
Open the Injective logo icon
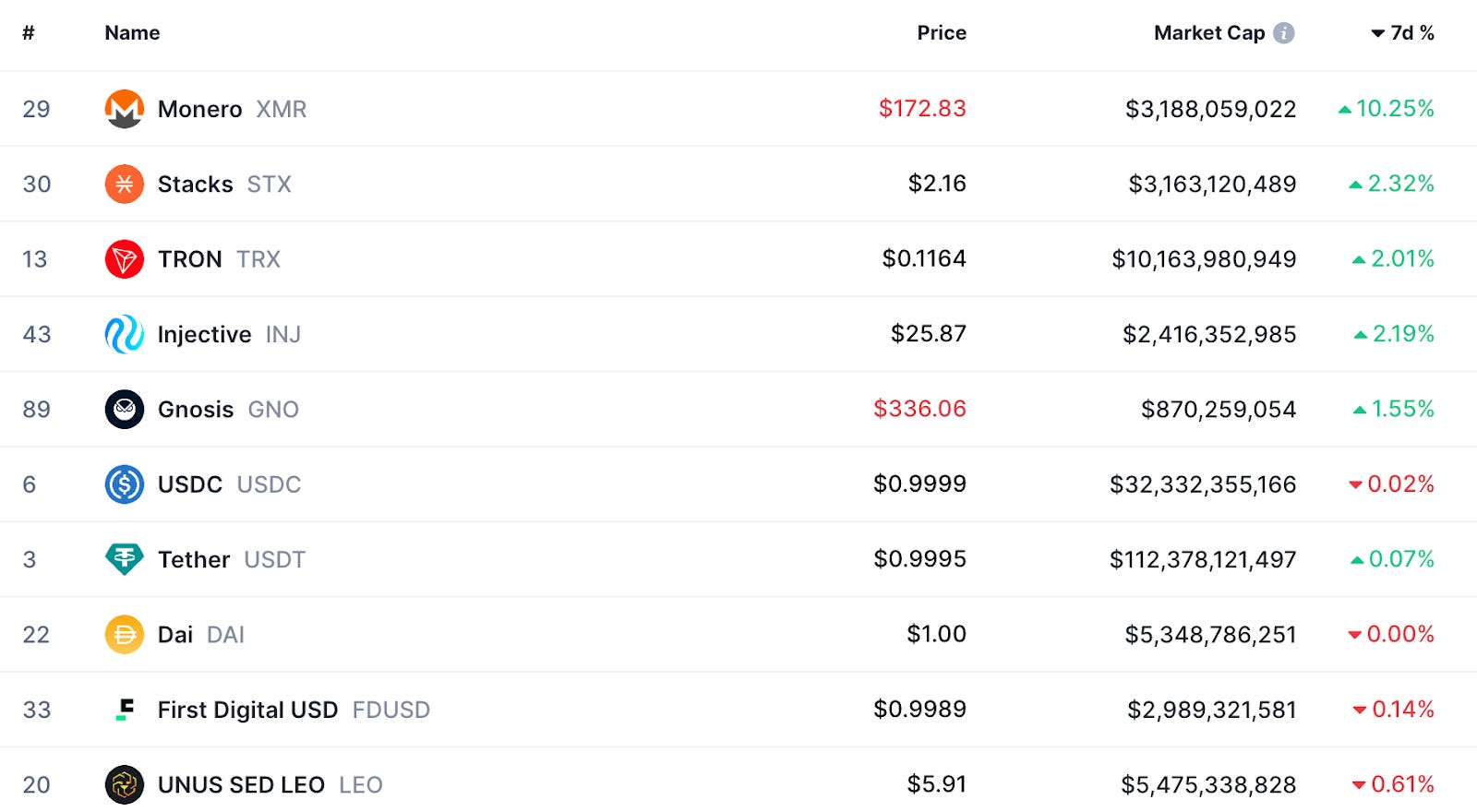tap(124, 334)
